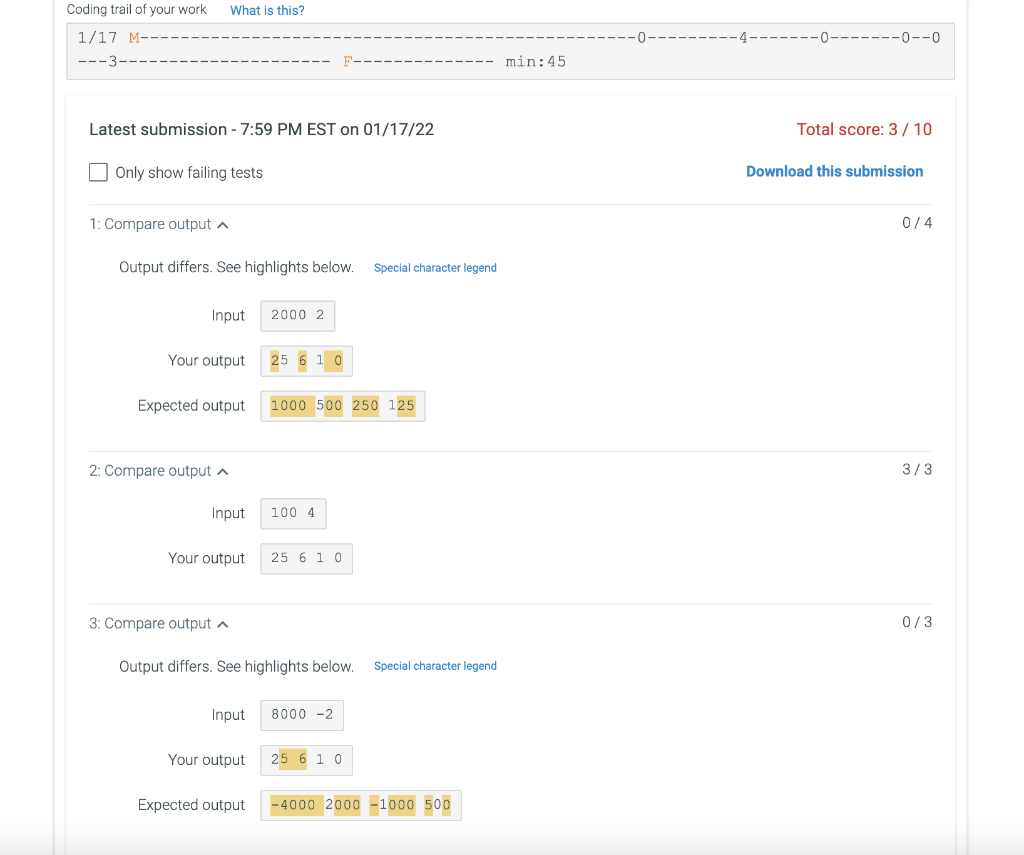
Task: Click 'min:45' in coding trail
Action: tap(536, 62)
